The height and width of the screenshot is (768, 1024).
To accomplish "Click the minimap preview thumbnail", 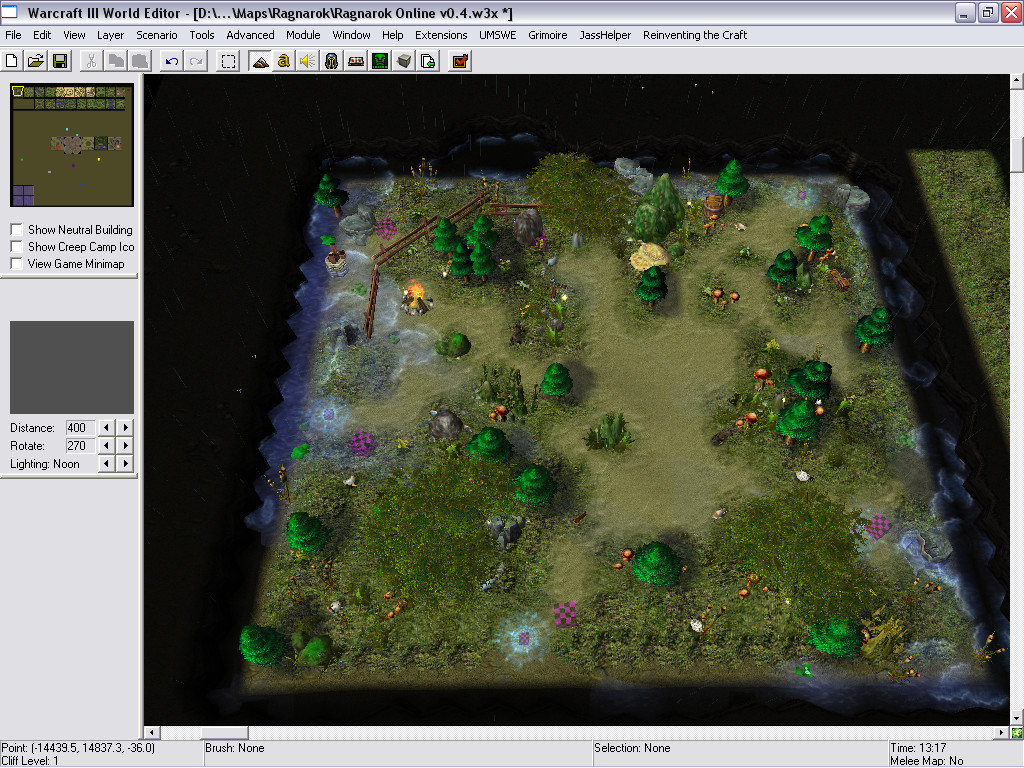I will (72, 145).
